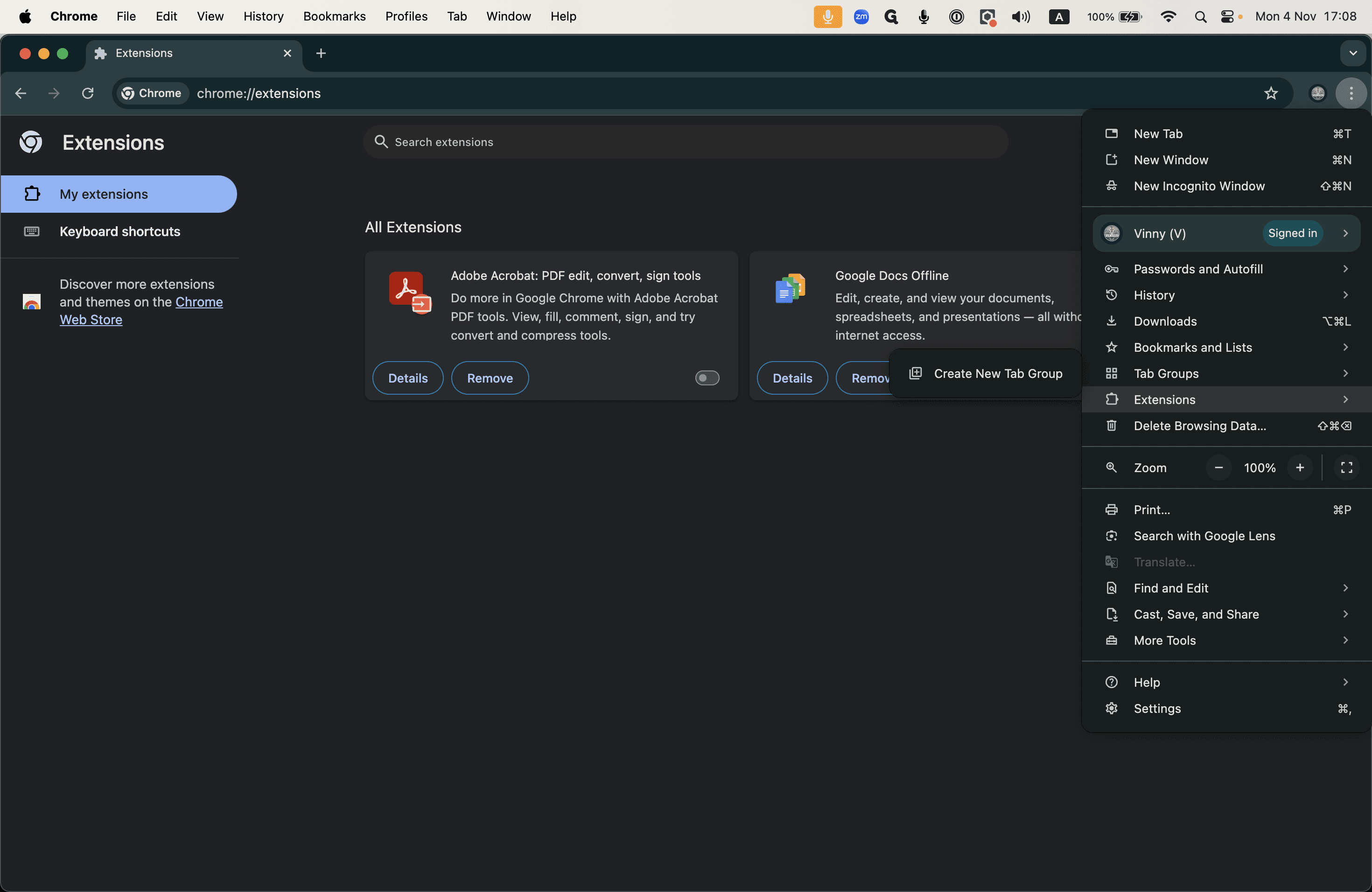Bookmark this page with the star icon

[x=1271, y=93]
